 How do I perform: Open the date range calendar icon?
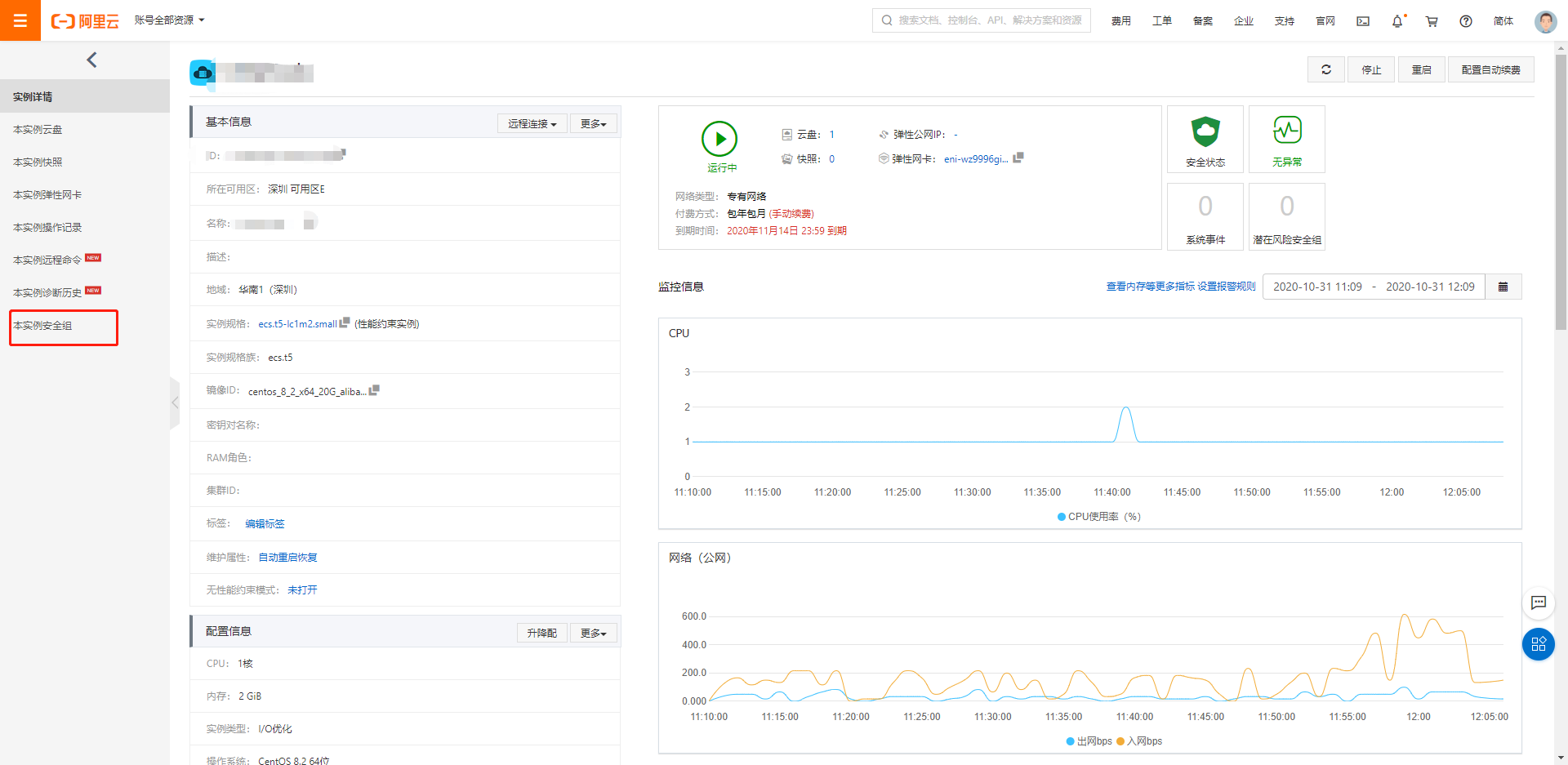tap(1503, 287)
